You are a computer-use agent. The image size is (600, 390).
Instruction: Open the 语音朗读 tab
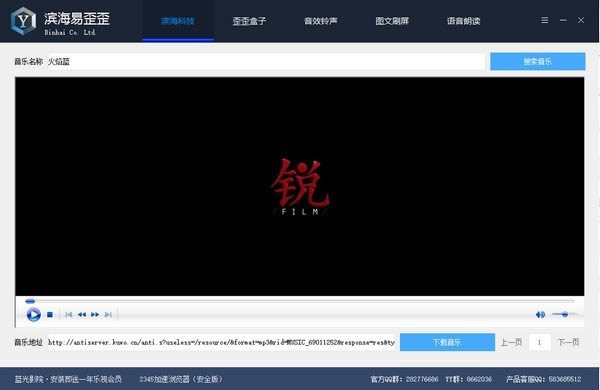(463, 21)
